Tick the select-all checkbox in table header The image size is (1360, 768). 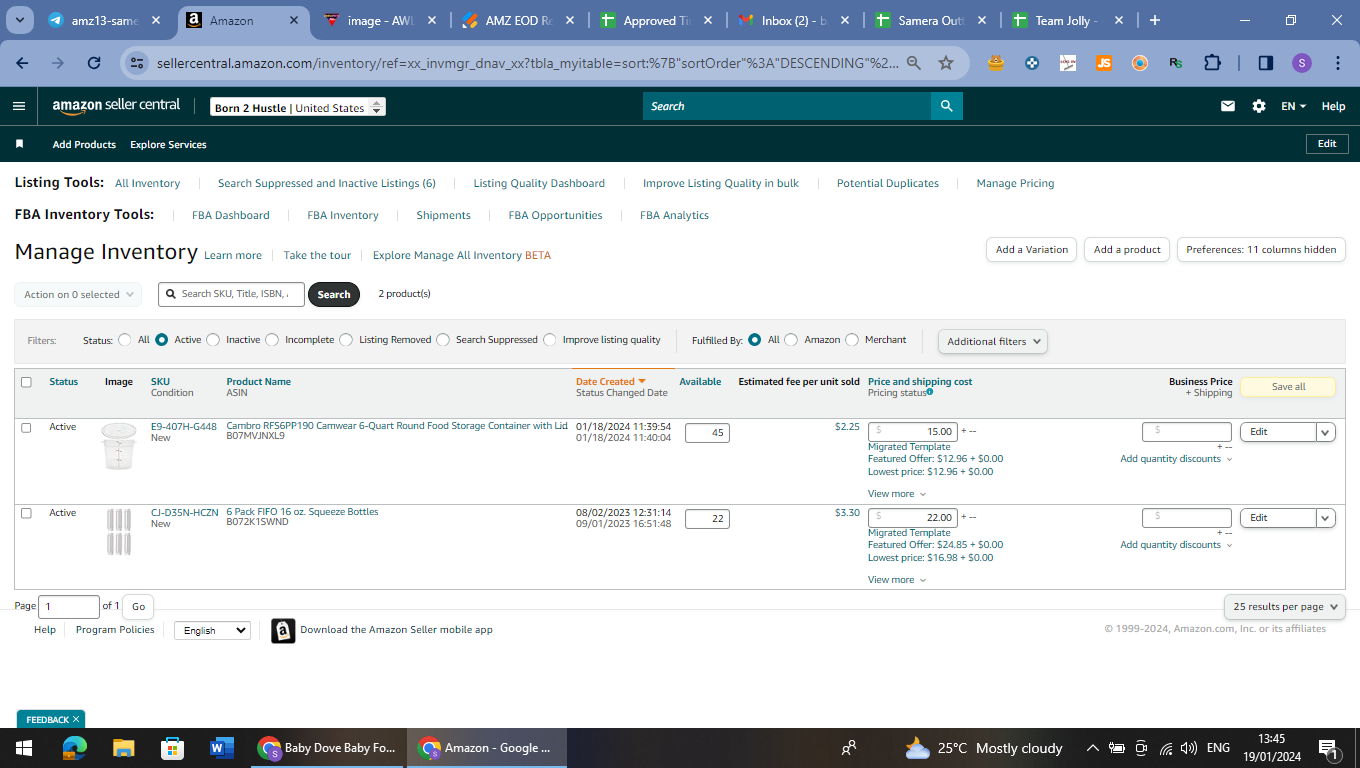click(x=26, y=382)
